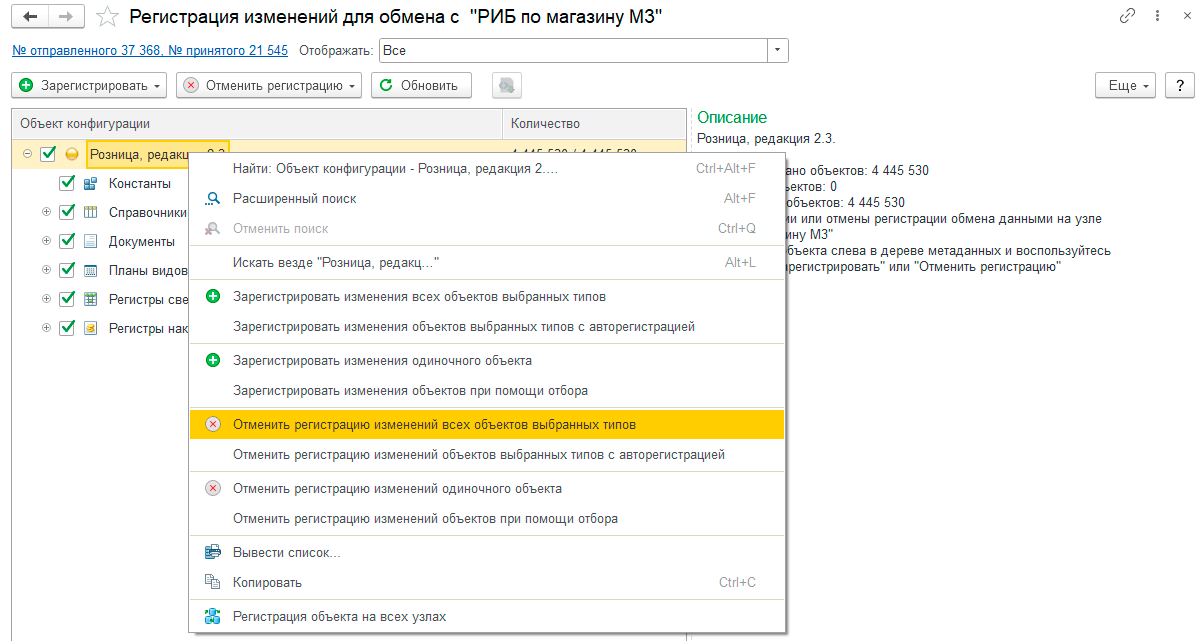The height and width of the screenshot is (641, 1204).
Task: Click the Описание heading text
Action: click(x=732, y=118)
